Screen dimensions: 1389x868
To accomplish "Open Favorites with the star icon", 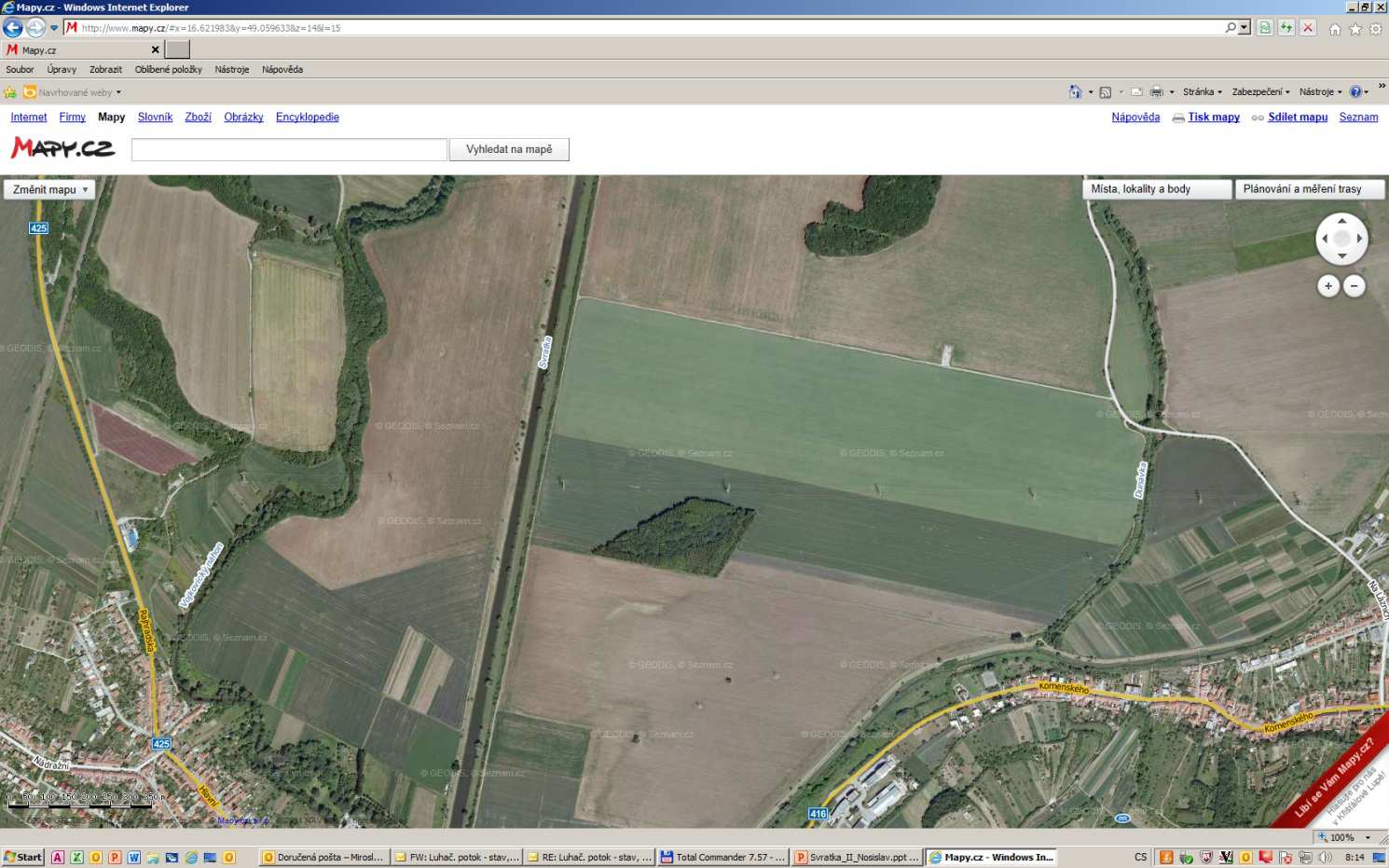I will 1355,29.
